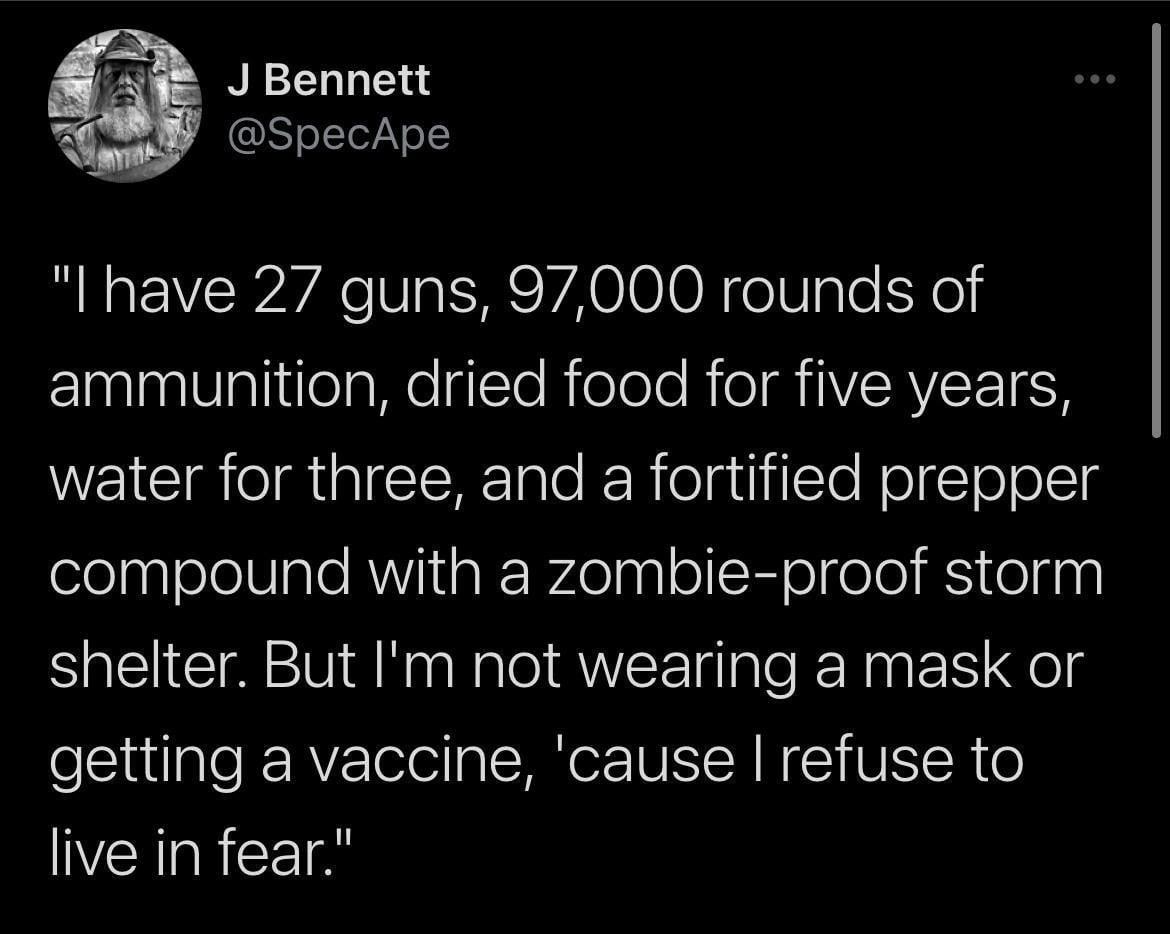Screen dimensions: 1170x934
Task: Click the vertical scrollbar thumb
Action: click(1157, 230)
